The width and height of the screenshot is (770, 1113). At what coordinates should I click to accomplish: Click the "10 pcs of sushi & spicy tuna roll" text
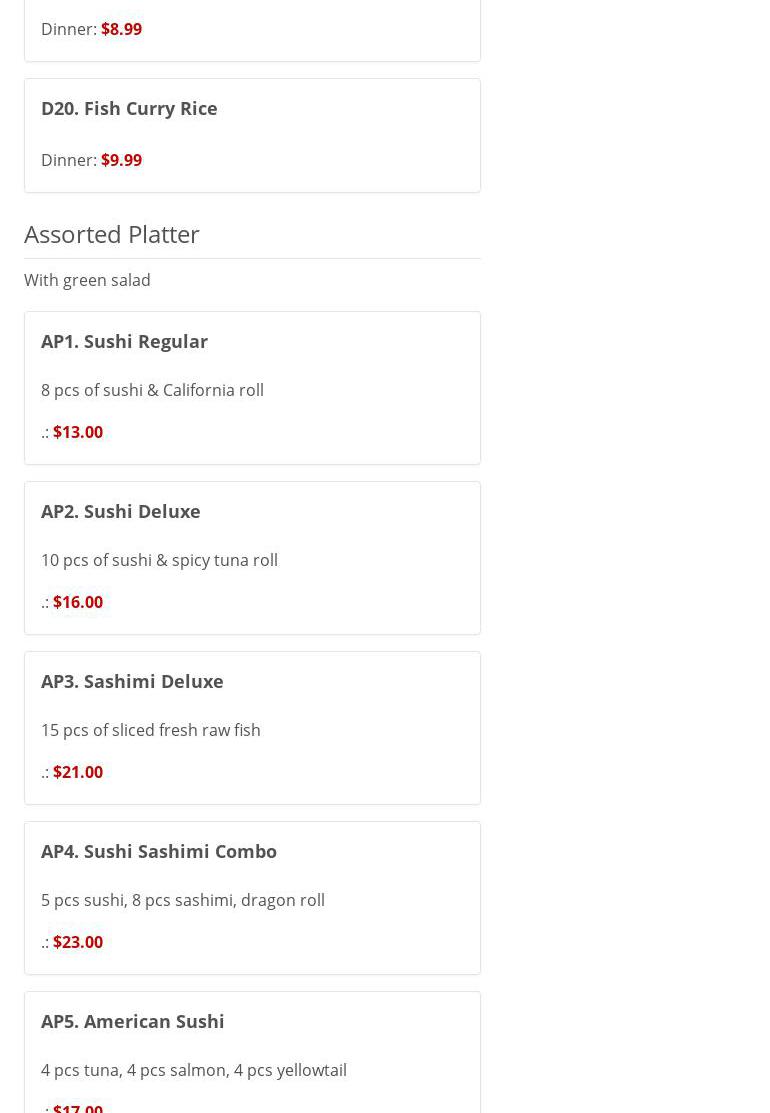click(159, 560)
